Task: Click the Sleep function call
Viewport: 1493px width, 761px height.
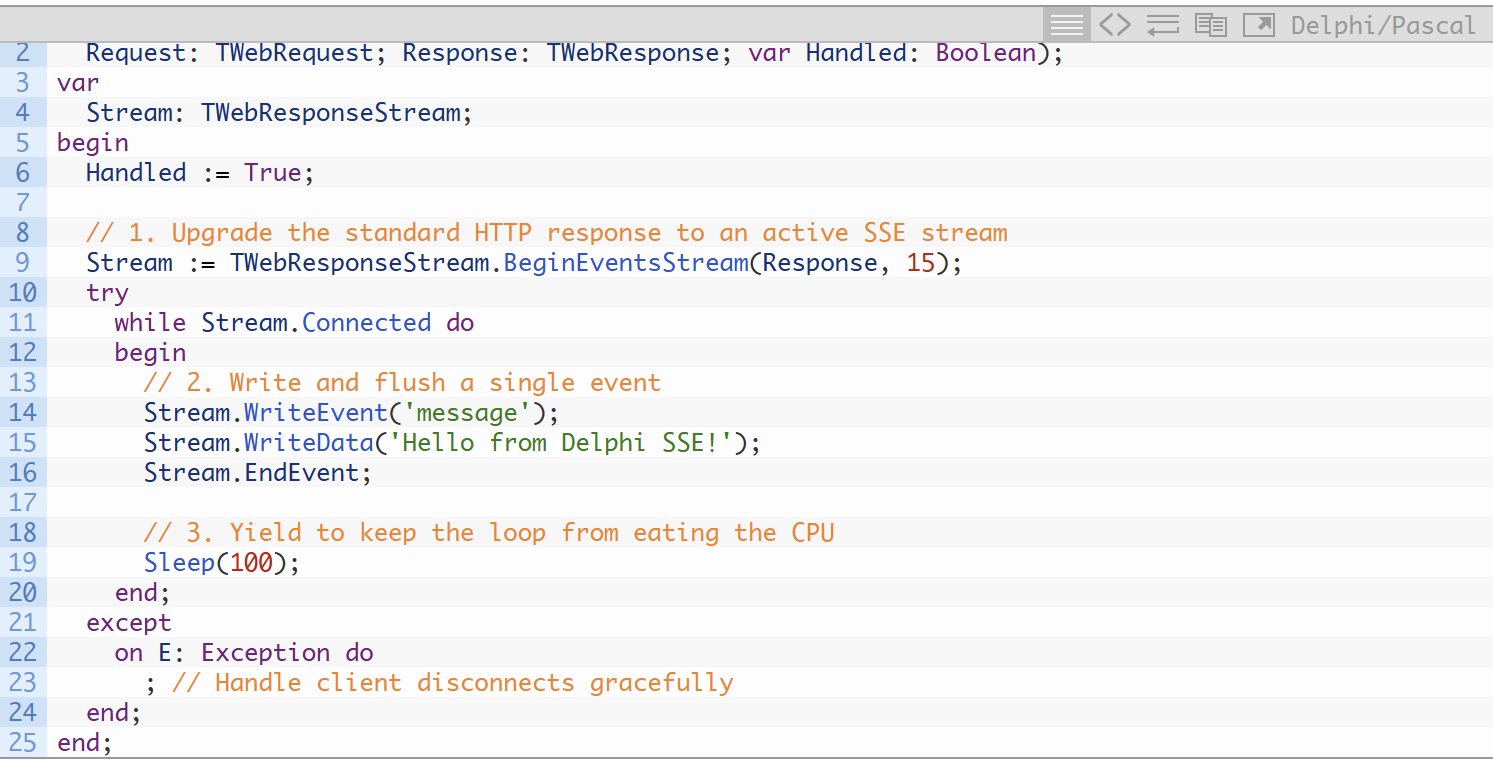Action: click(179, 562)
